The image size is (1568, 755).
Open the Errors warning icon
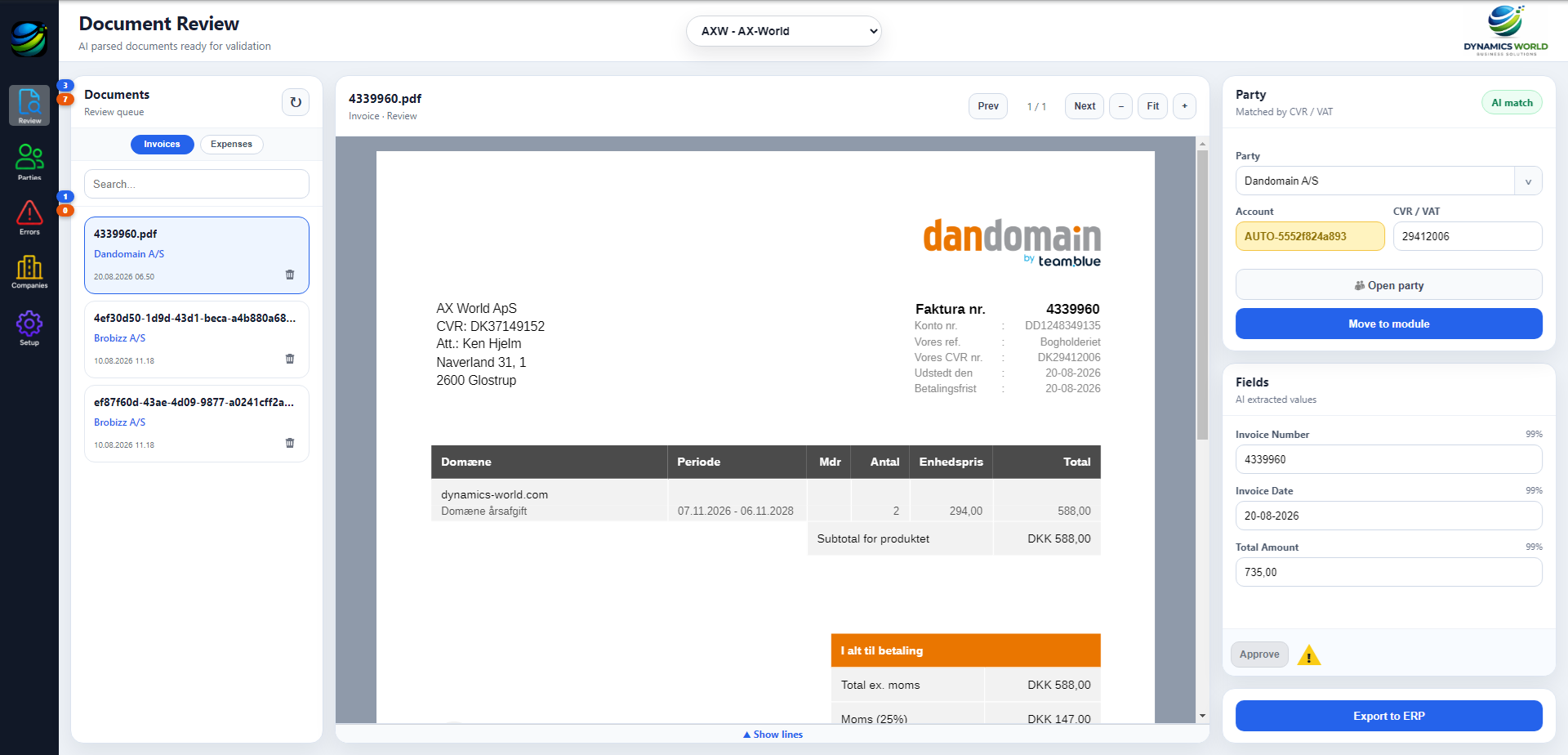tap(29, 217)
